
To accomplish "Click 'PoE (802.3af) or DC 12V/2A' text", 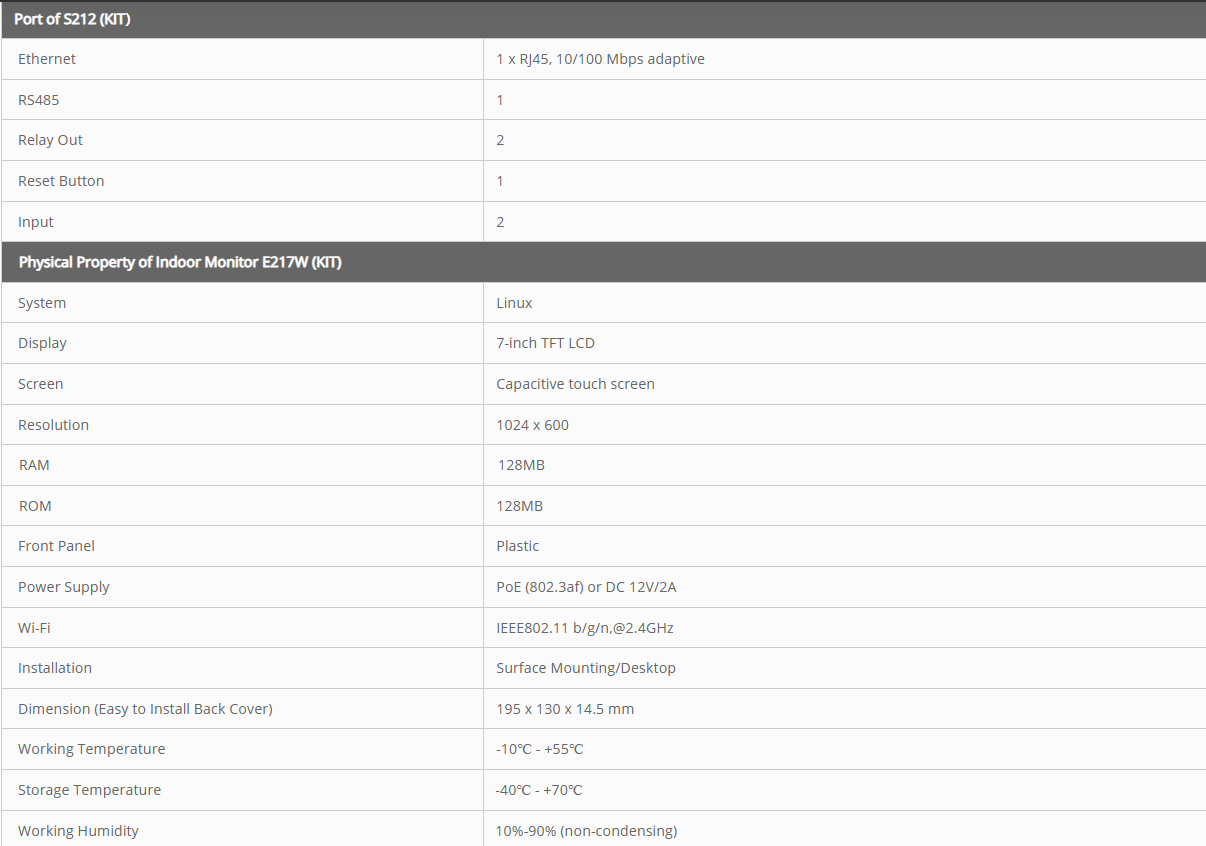I will 586,587.
